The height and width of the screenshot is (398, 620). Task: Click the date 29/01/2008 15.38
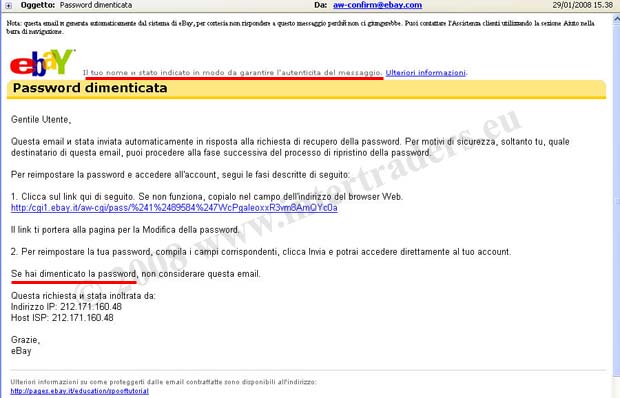pos(582,5)
